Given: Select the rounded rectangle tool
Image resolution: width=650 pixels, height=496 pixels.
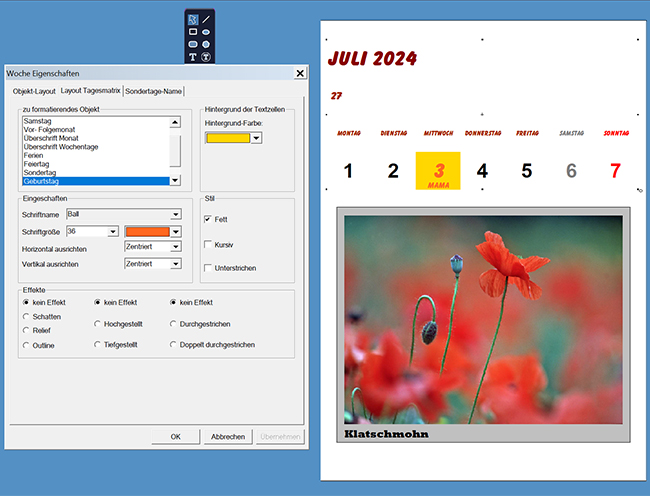Looking at the screenshot, I should pos(192,45).
